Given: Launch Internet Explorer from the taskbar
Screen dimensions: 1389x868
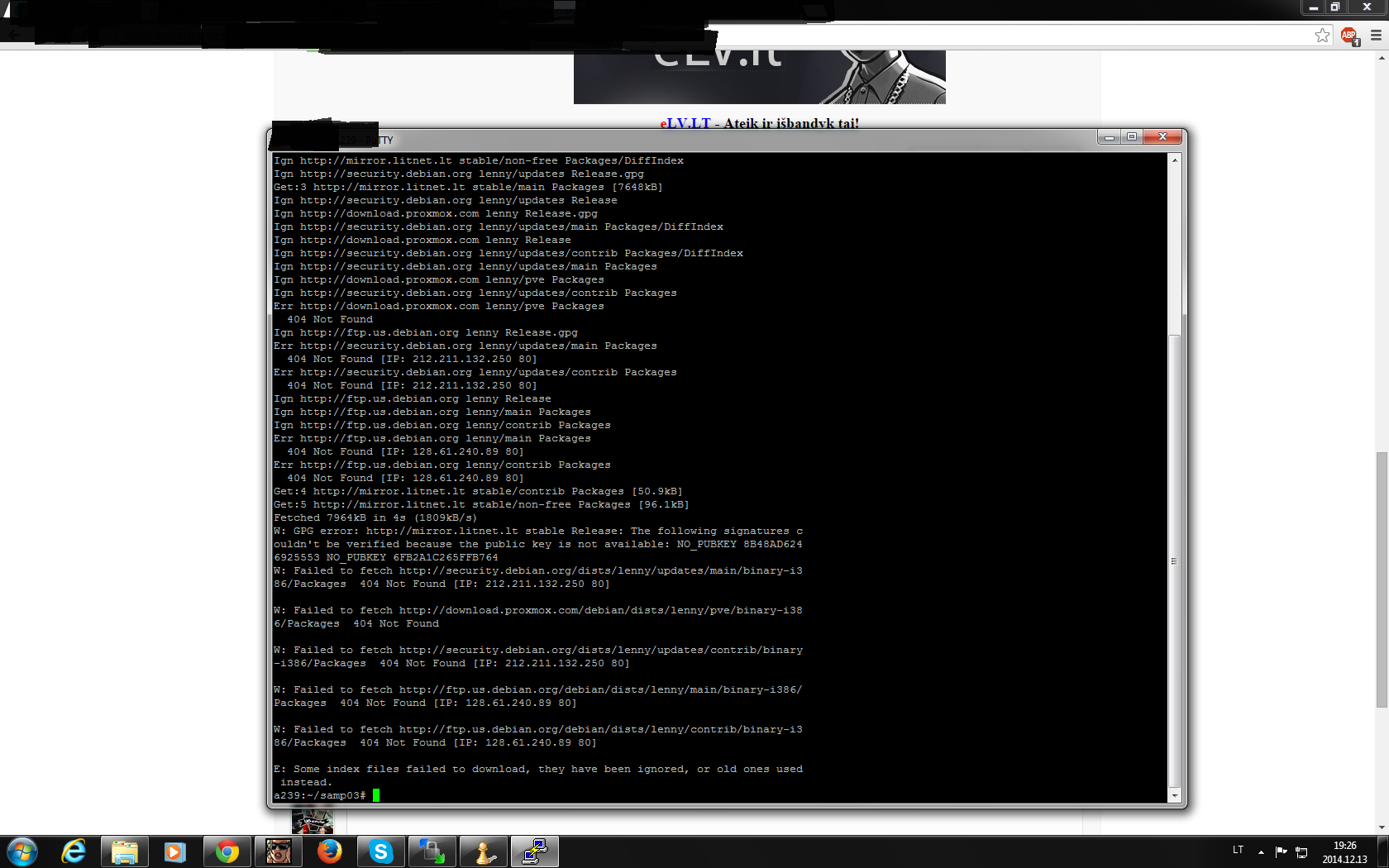Looking at the screenshot, I should pyautogui.click(x=74, y=851).
